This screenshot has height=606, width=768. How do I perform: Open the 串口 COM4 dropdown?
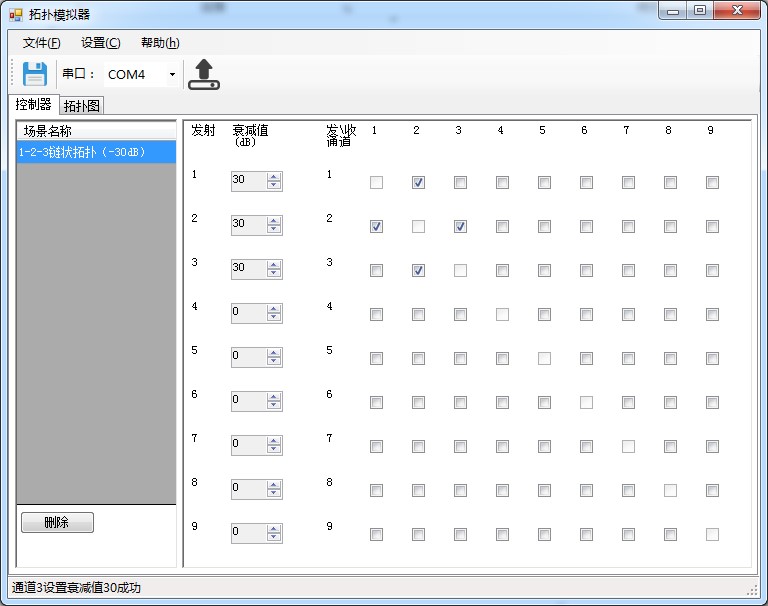pos(172,75)
